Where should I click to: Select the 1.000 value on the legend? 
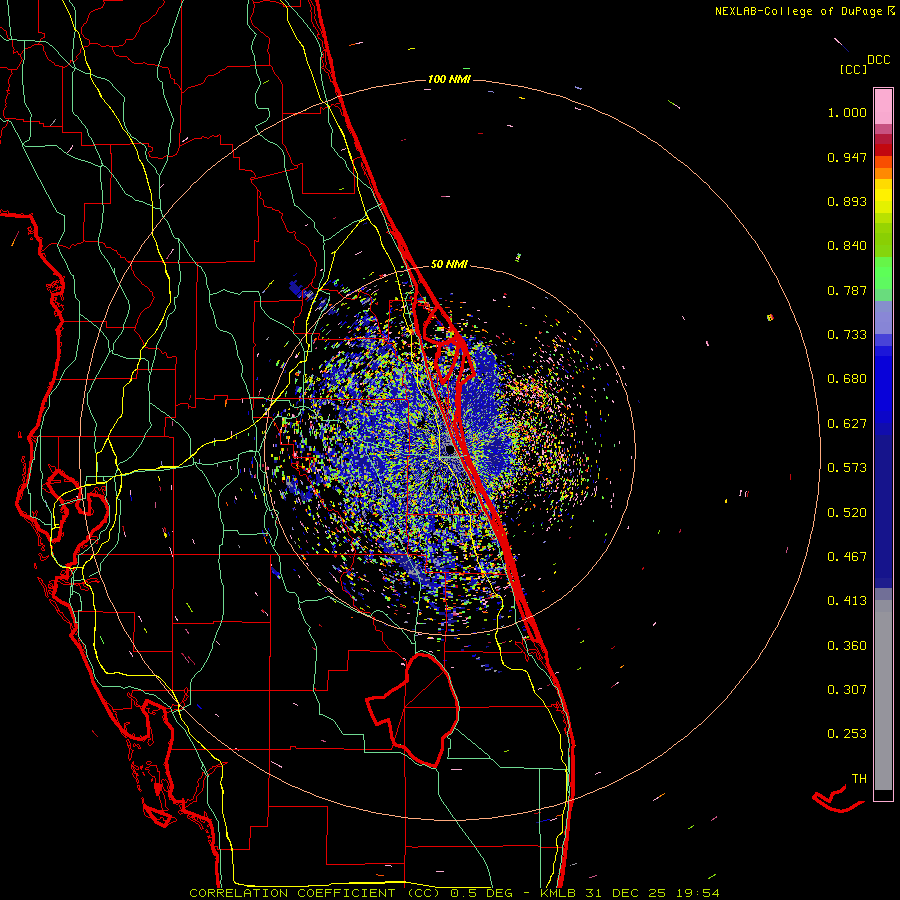[847, 112]
